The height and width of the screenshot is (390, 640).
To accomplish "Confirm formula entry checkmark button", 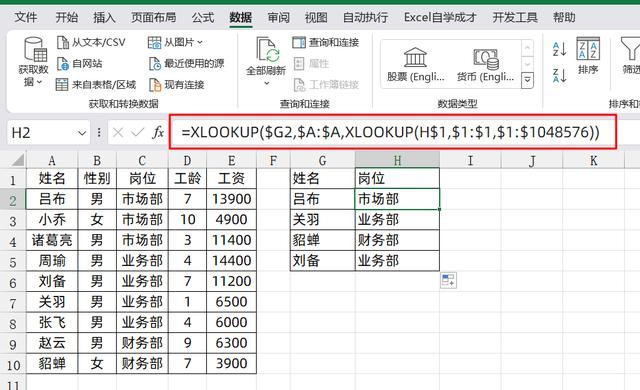I will click(138, 133).
